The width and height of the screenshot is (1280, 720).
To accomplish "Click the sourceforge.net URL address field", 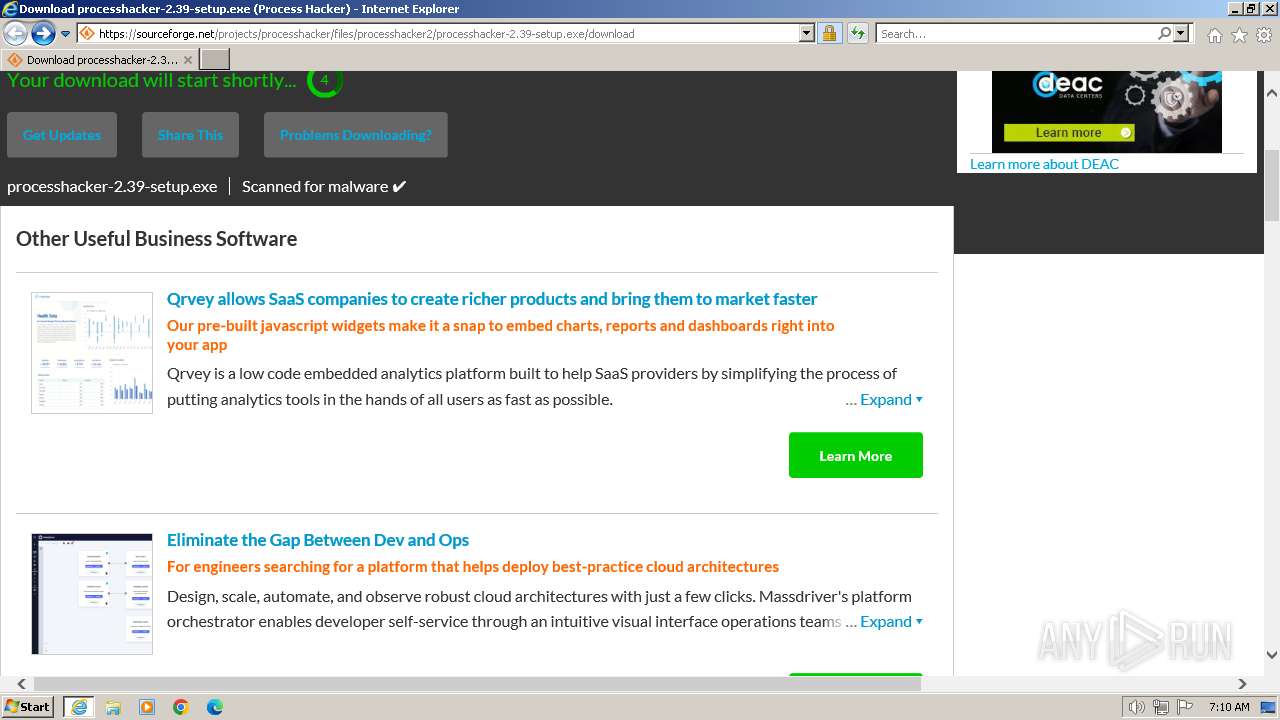I will (x=438, y=34).
